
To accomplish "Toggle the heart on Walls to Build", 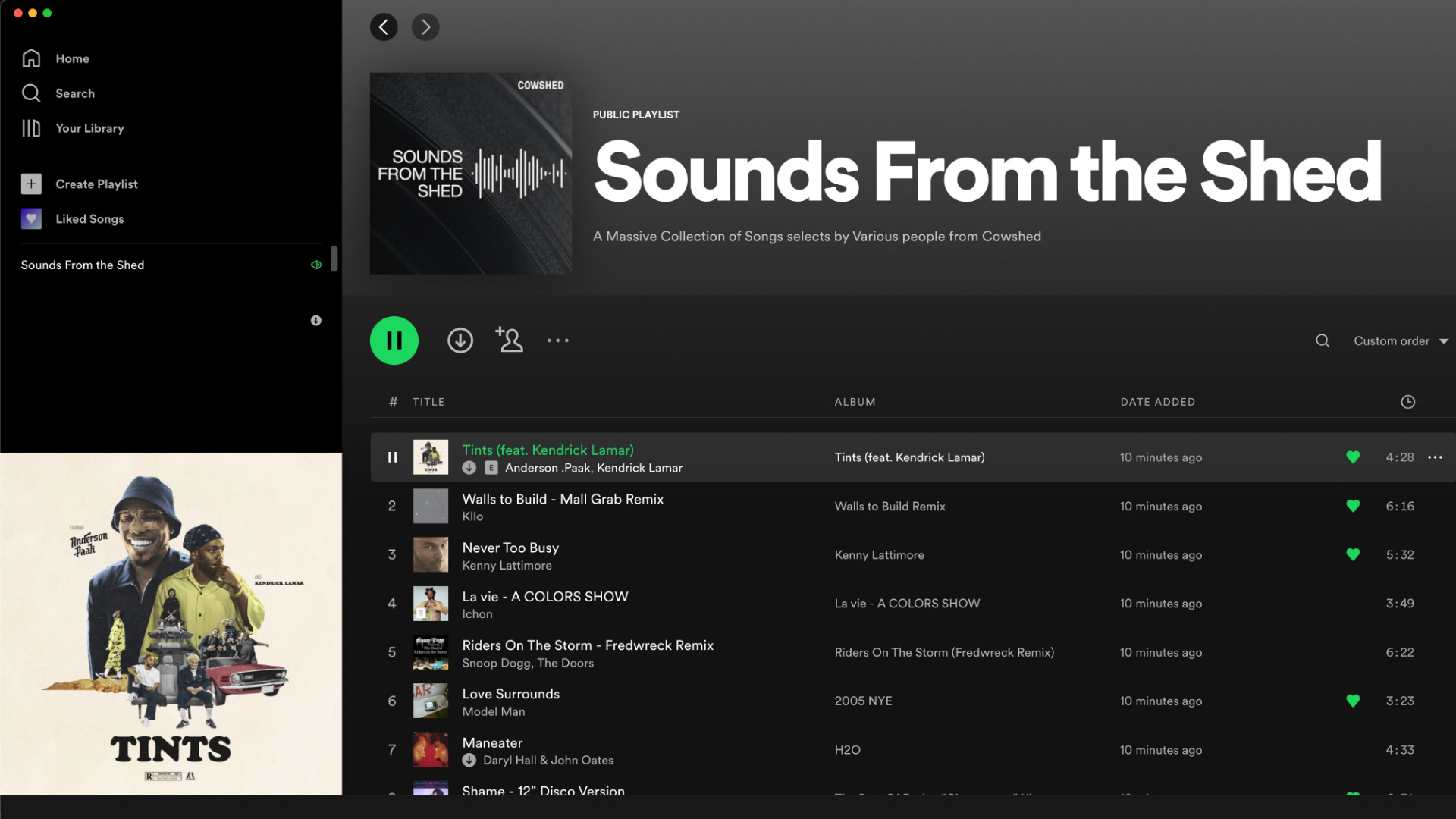I will (x=1353, y=506).
